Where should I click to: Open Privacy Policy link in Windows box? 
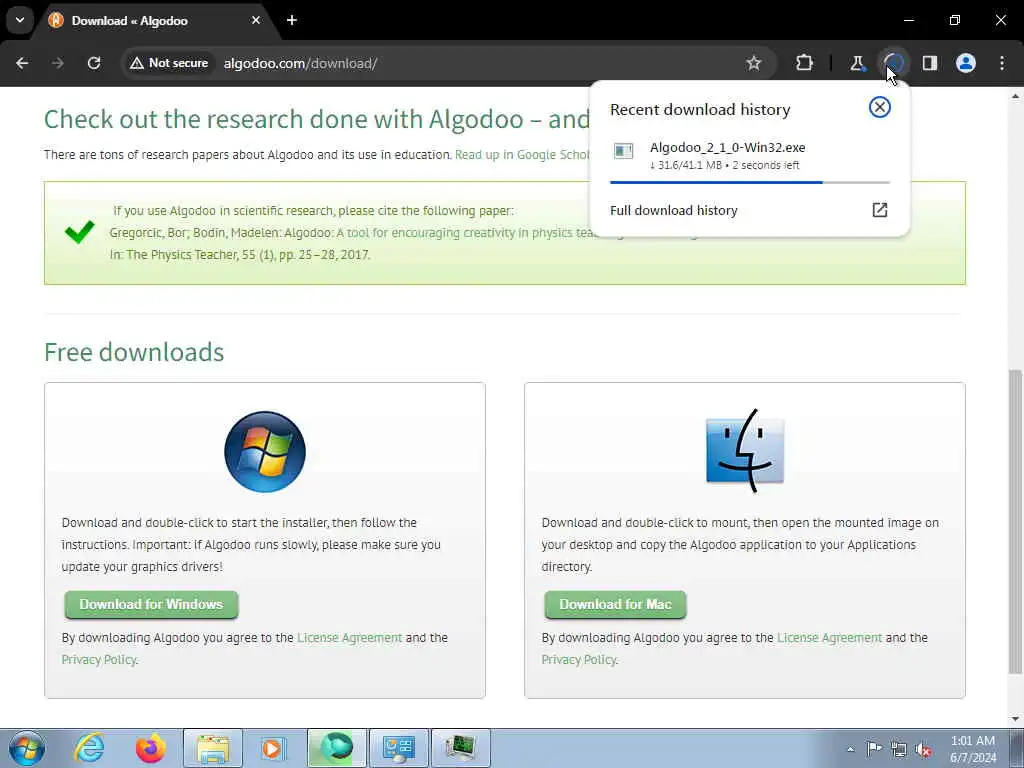pos(99,660)
